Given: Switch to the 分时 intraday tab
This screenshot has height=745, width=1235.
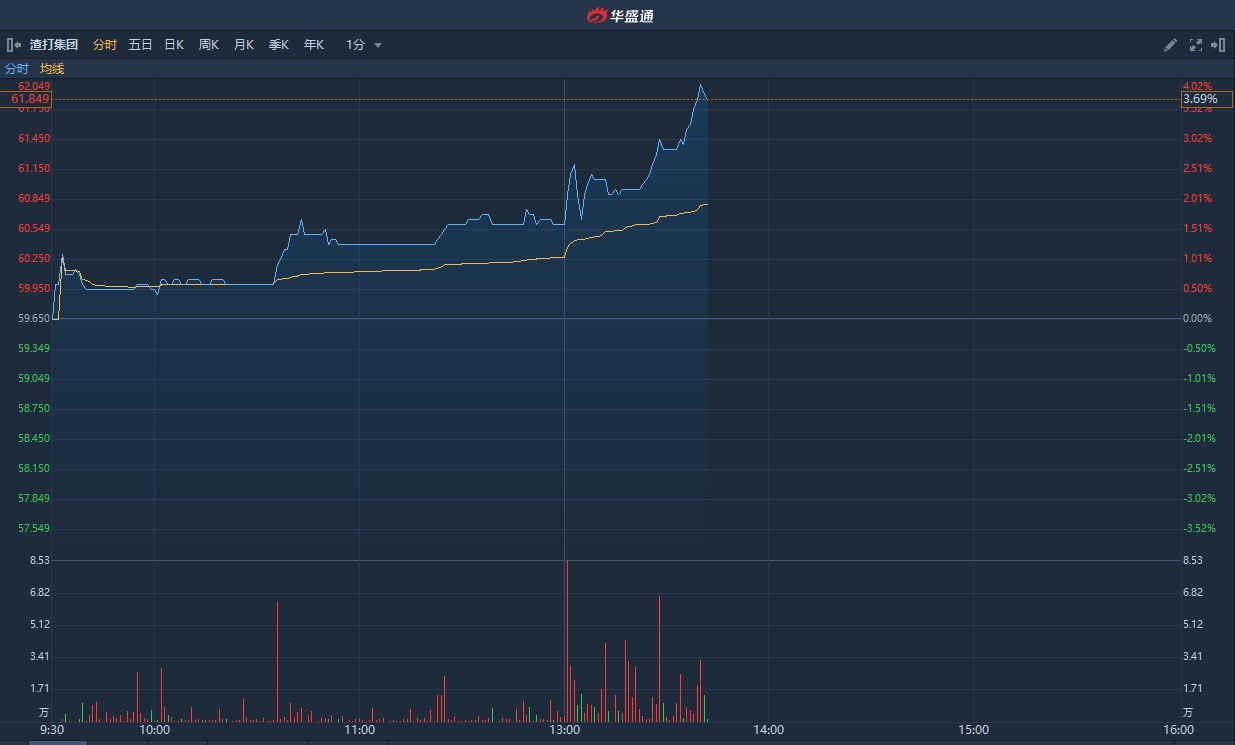Looking at the screenshot, I should (104, 45).
